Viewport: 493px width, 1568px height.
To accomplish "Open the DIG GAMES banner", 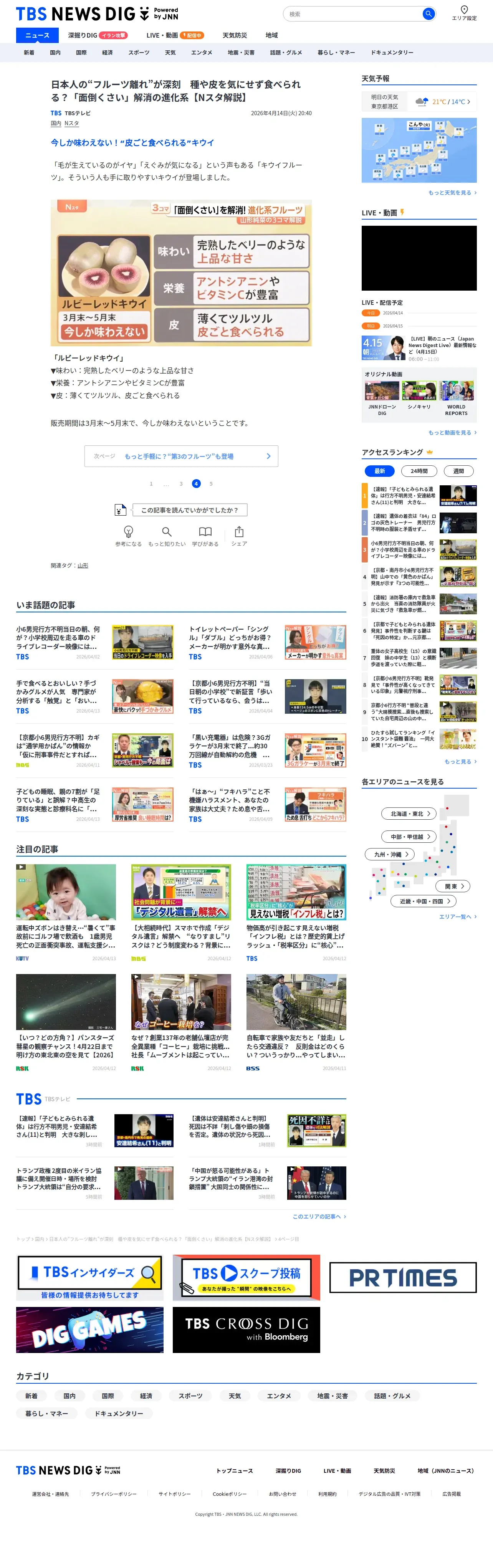I will pyautogui.click(x=90, y=1330).
